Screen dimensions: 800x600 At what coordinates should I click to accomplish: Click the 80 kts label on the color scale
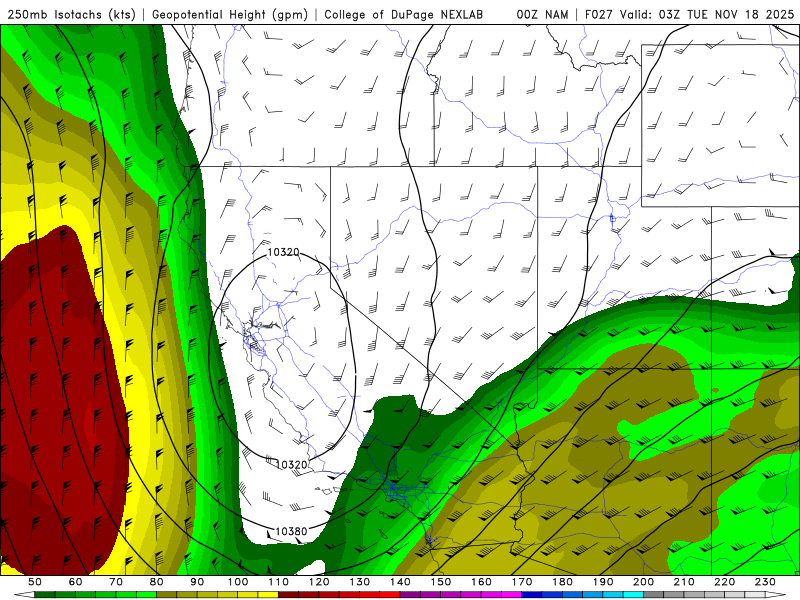[157, 582]
